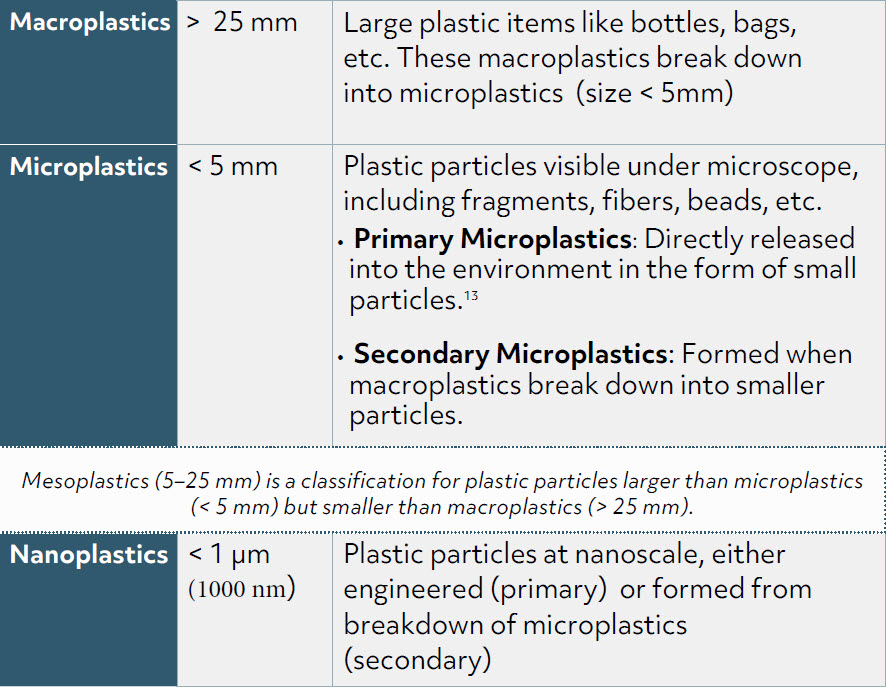Select the "> 25 mm" size cell

[x=242, y=22]
